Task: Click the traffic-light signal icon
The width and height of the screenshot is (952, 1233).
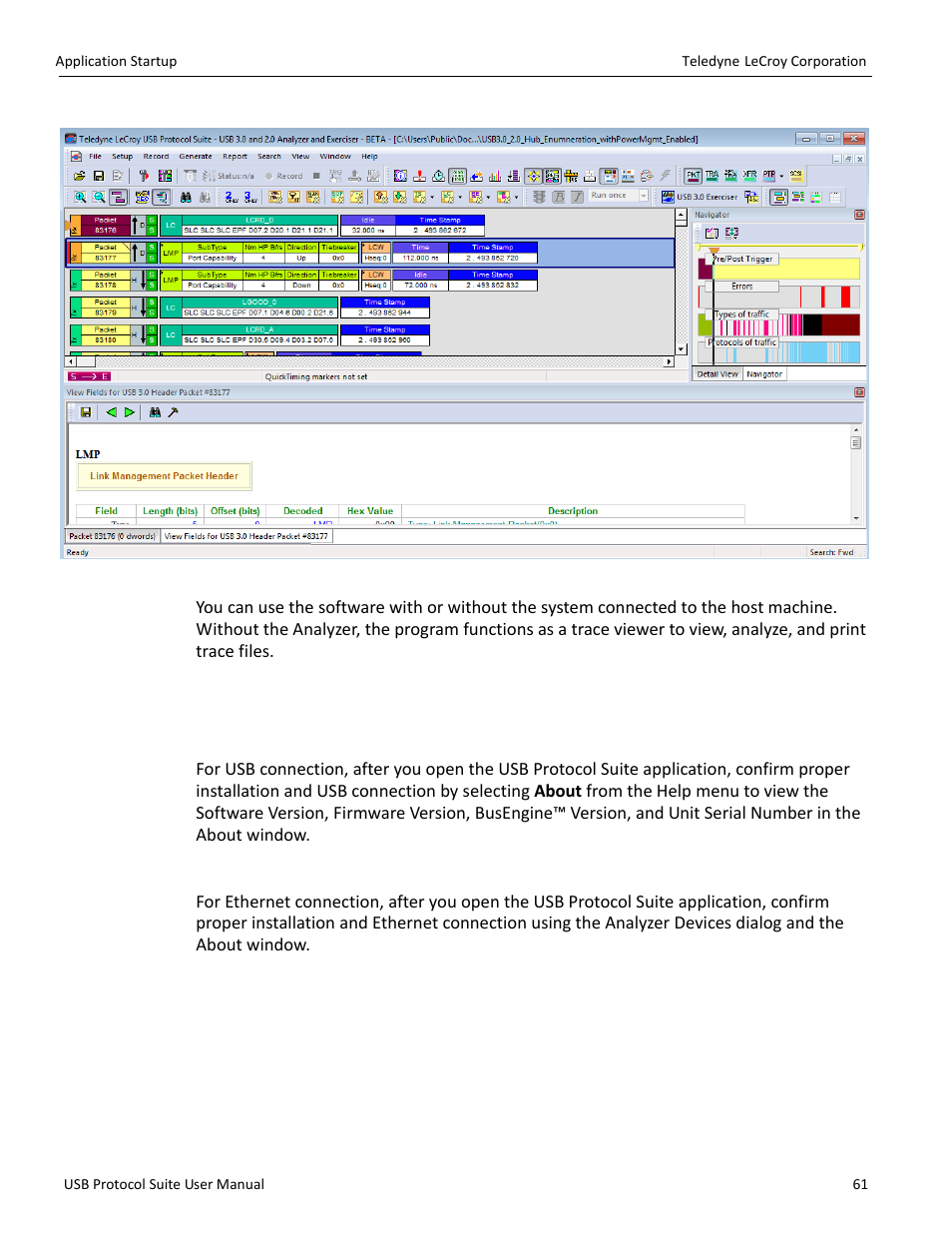Action: click(x=538, y=197)
